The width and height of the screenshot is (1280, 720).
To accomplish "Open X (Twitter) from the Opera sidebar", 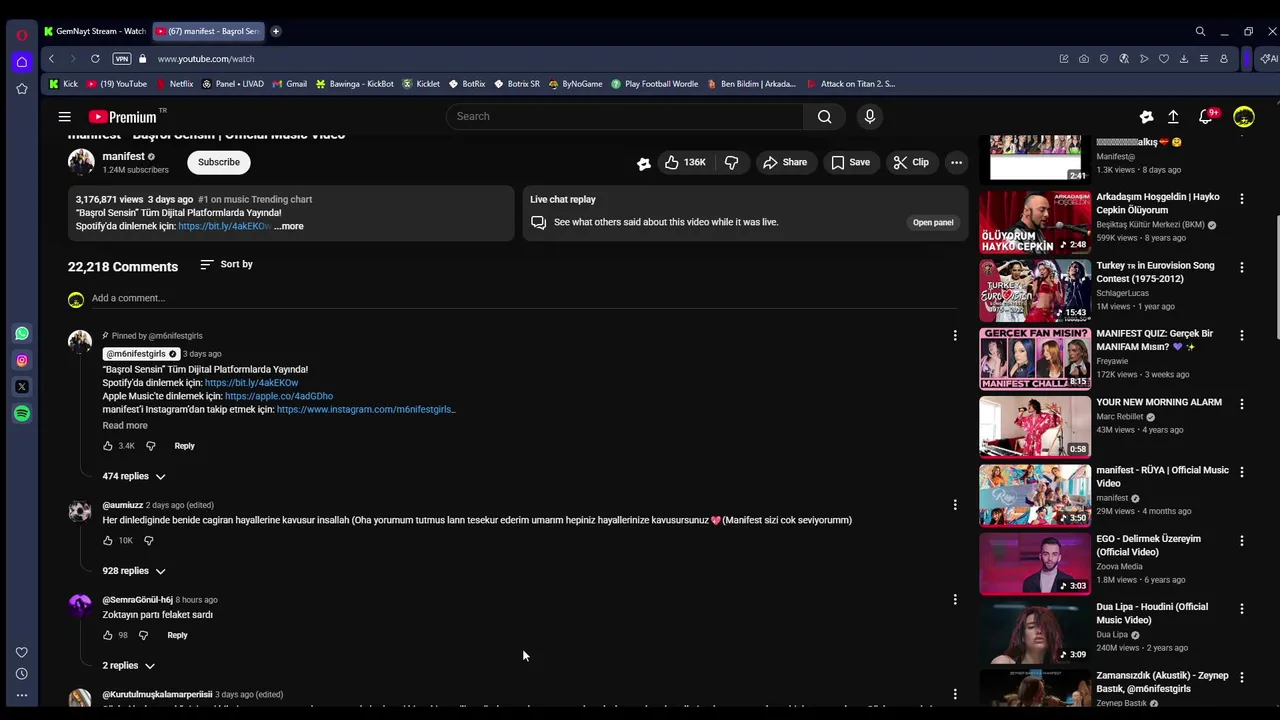I will point(22,387).
